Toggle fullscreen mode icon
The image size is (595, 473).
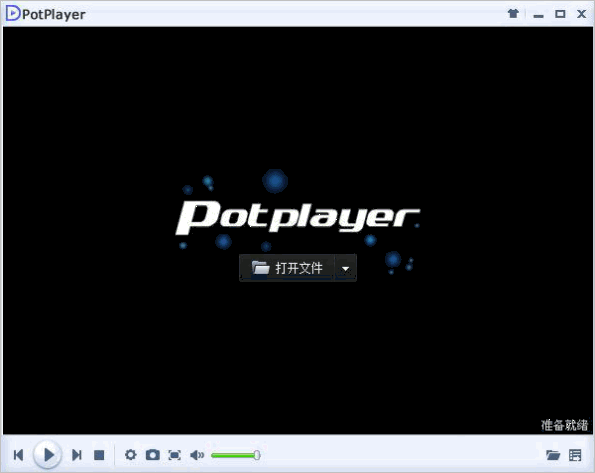click(175, 455)
